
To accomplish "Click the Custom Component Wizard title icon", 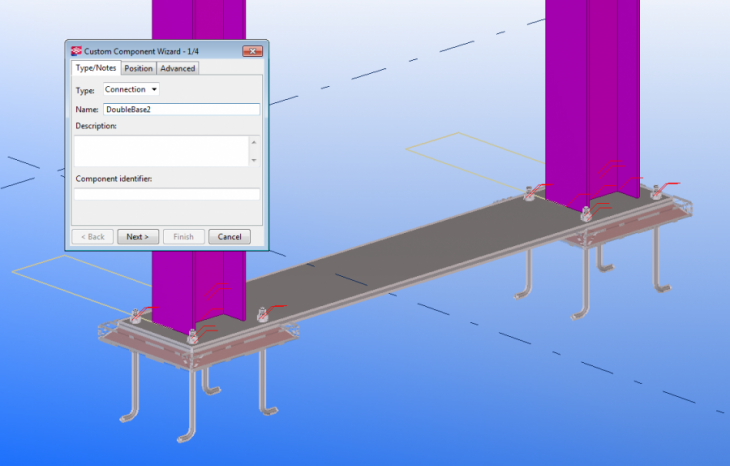I will (75, 50).
